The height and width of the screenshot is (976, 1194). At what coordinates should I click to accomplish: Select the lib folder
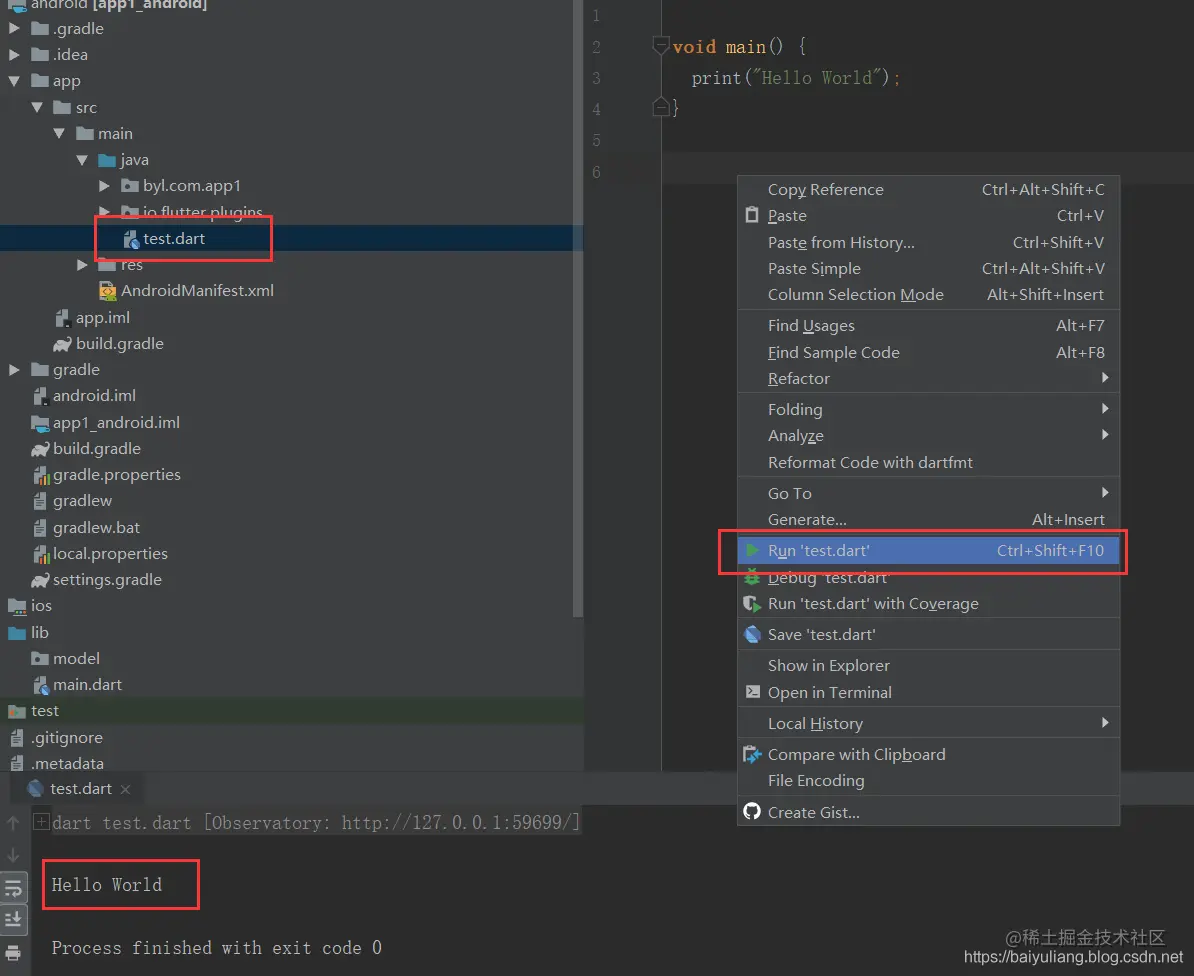(28, 633)
